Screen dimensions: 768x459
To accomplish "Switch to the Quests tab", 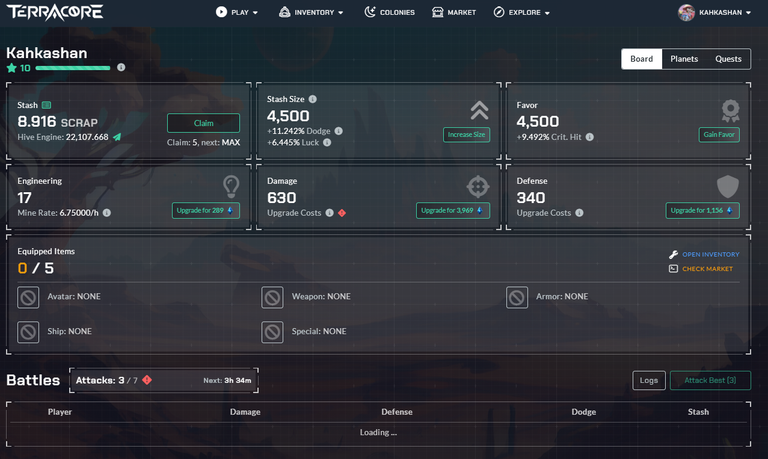I will tap(728, 59).
